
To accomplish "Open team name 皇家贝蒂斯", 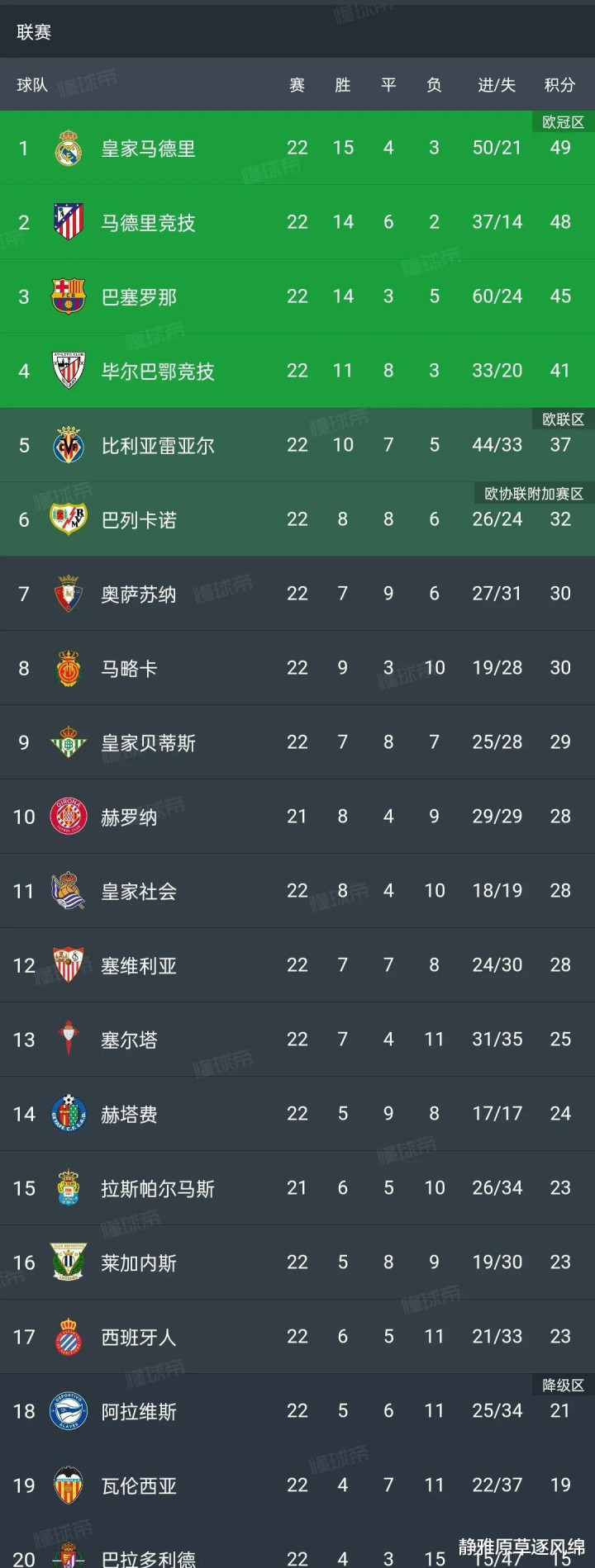I will 148,742.
